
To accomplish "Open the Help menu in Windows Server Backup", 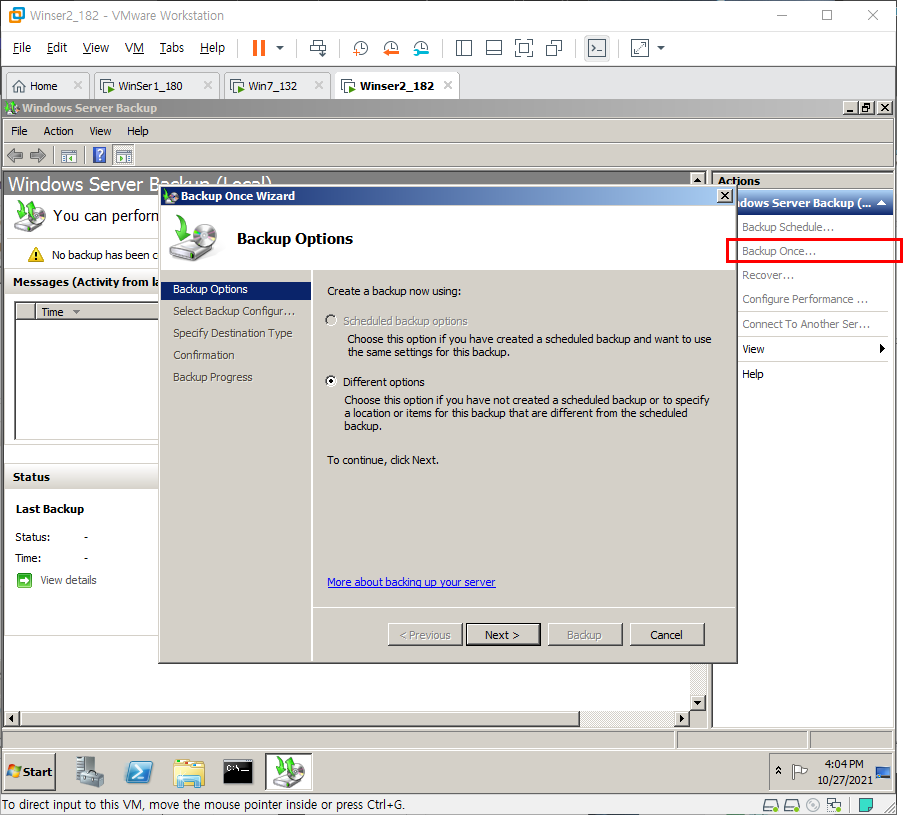I will [138, 131].
